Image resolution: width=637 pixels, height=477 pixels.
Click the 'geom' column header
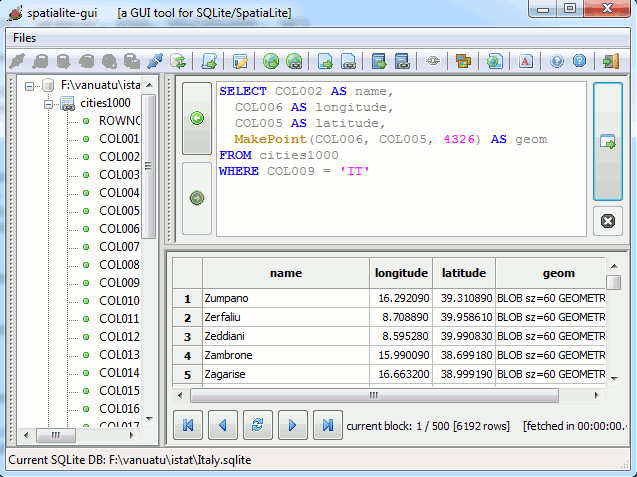point(551,273)
